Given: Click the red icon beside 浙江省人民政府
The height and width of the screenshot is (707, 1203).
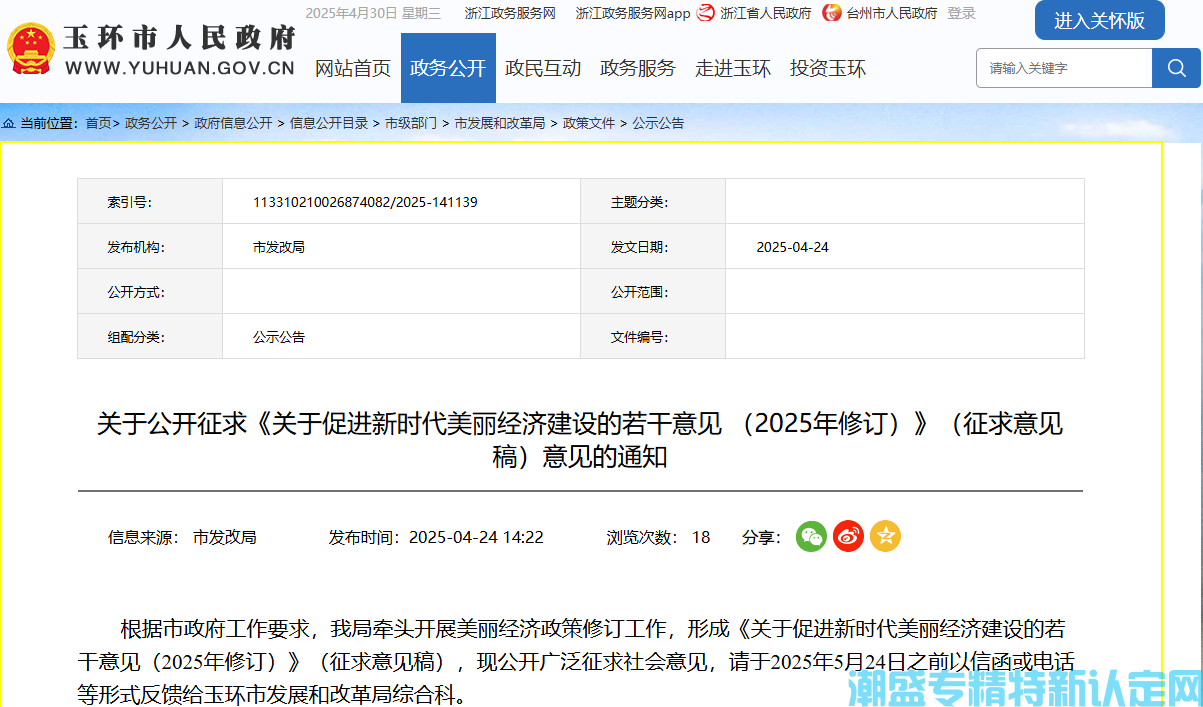Looking at the screenshot, I should tap(706, 13).
